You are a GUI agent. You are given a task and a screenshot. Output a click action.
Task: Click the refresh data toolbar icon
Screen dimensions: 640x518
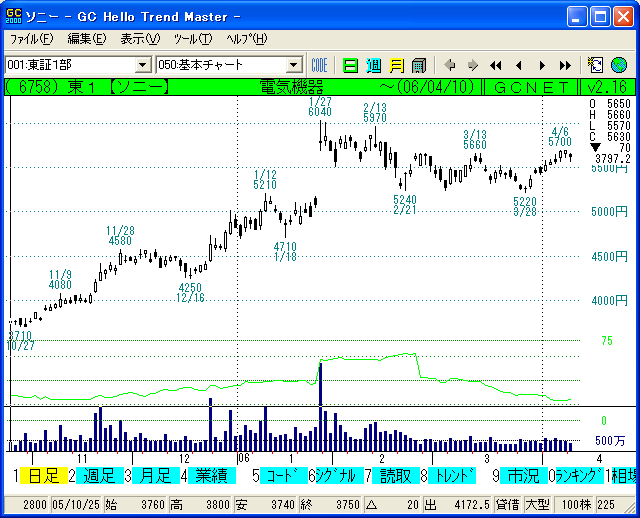pyautogui.click(x=595, y=65)
